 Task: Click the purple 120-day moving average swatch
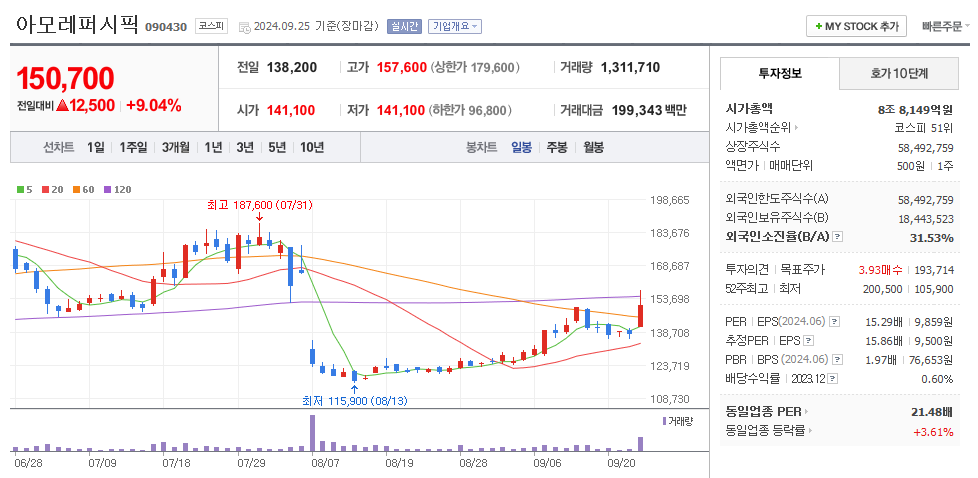click(107, 189)
